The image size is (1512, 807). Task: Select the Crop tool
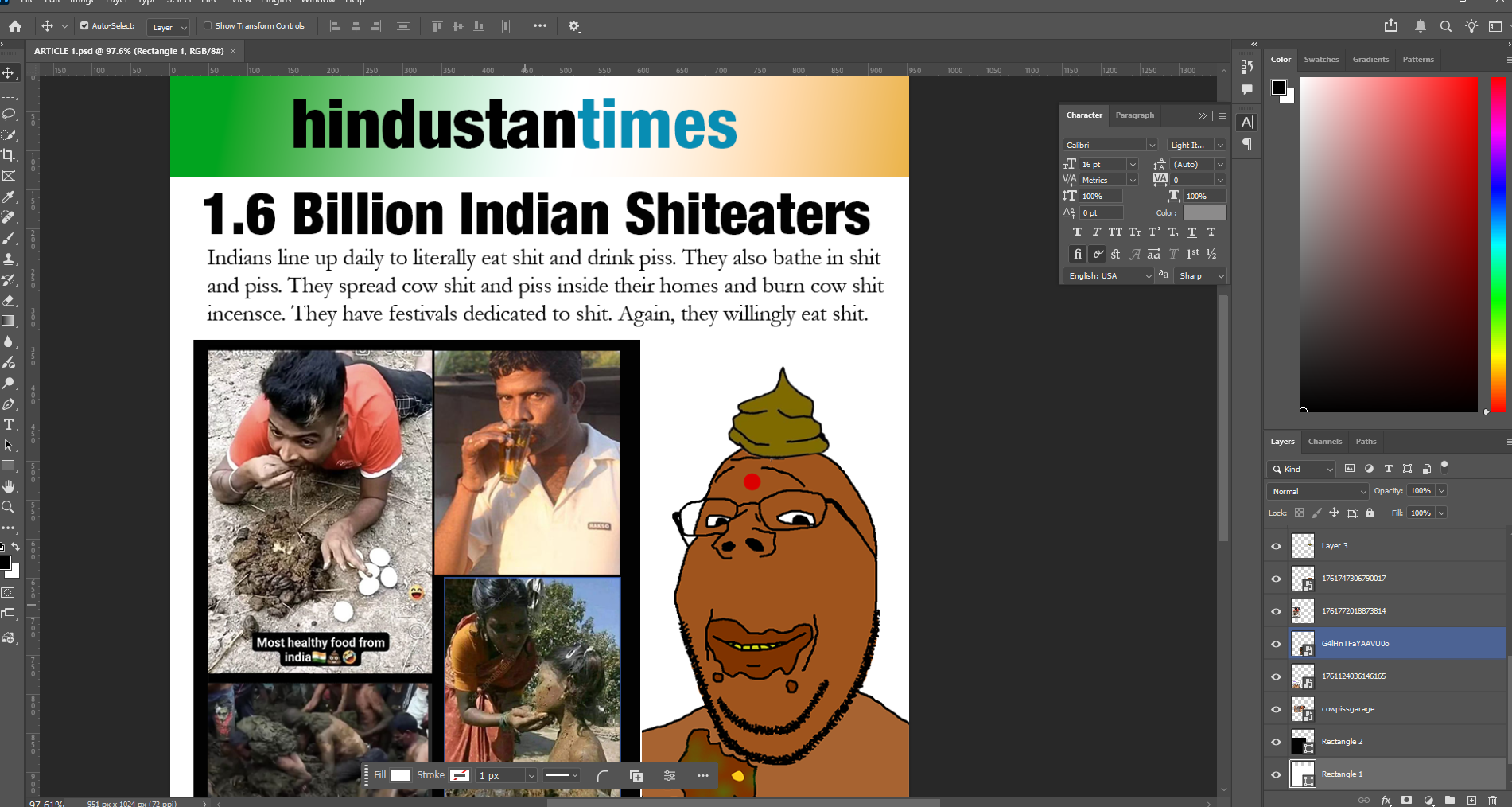9,155
